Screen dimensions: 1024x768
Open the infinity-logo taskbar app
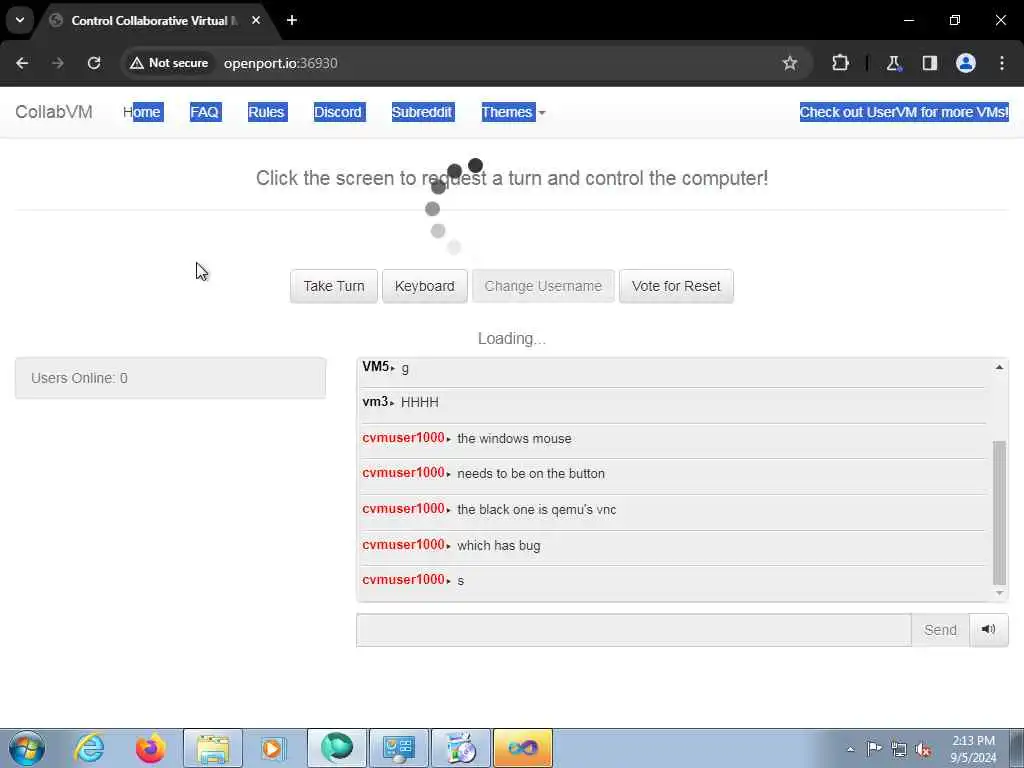[x=522, y=748]
